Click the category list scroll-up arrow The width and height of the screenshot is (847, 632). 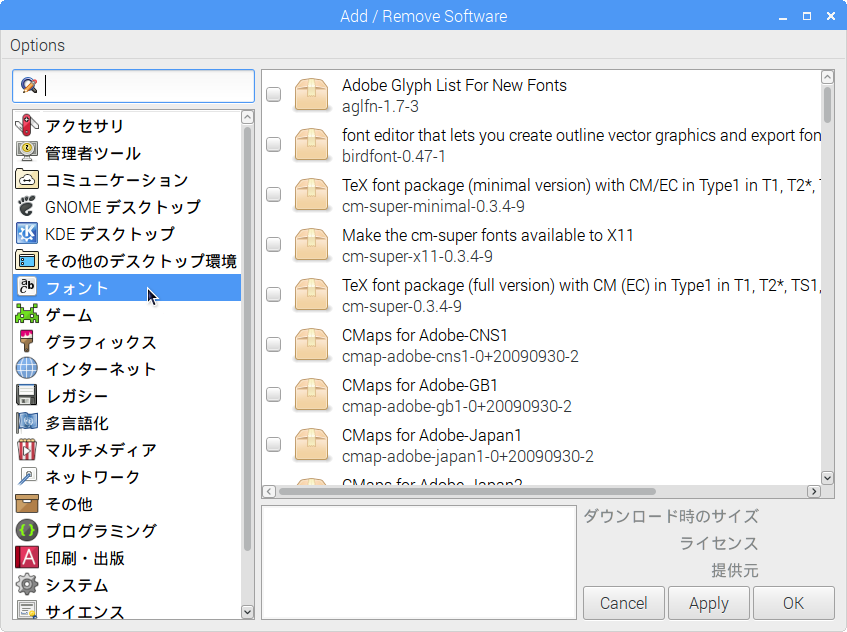coord(247,117)
